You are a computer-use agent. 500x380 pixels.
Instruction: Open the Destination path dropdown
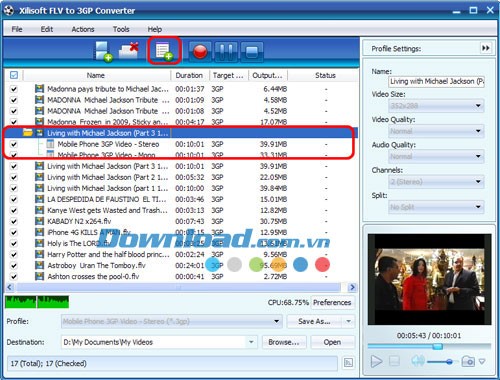251,342
